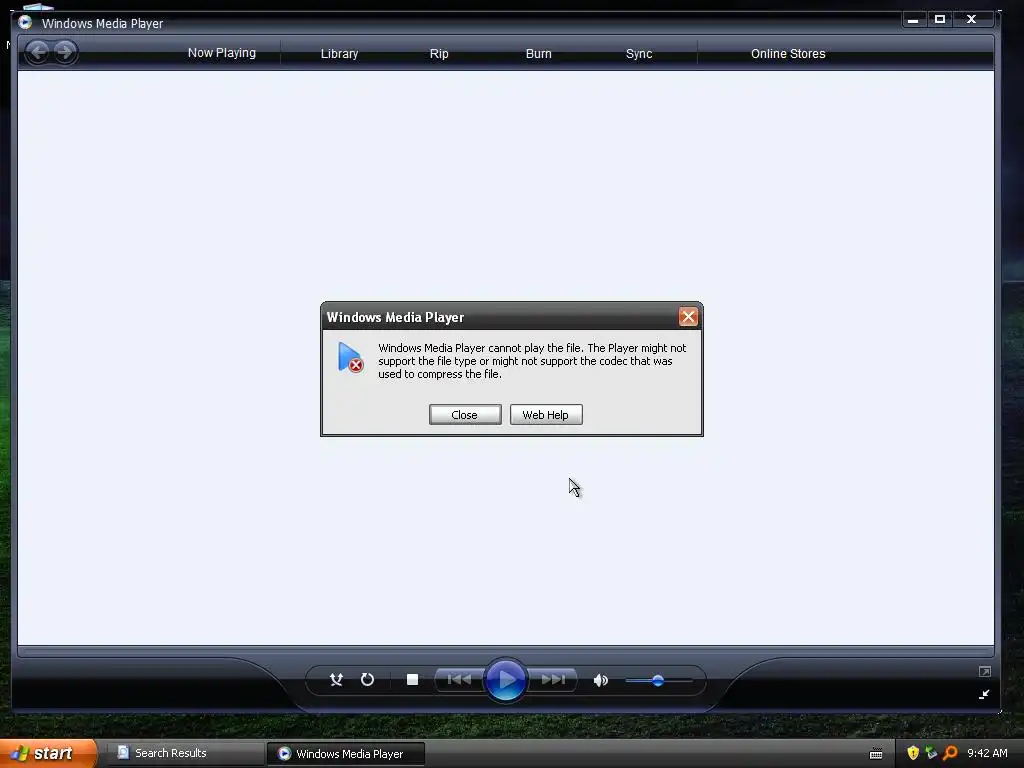Open the Online Stores tab
This screenshot has height=768, width=1024.
[788, 54]
